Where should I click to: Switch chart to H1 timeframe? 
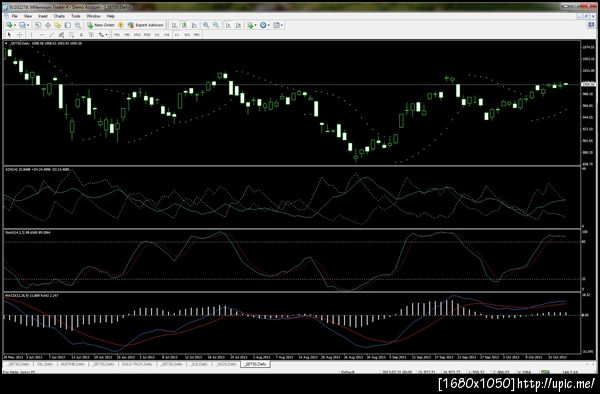pos(157,34)
